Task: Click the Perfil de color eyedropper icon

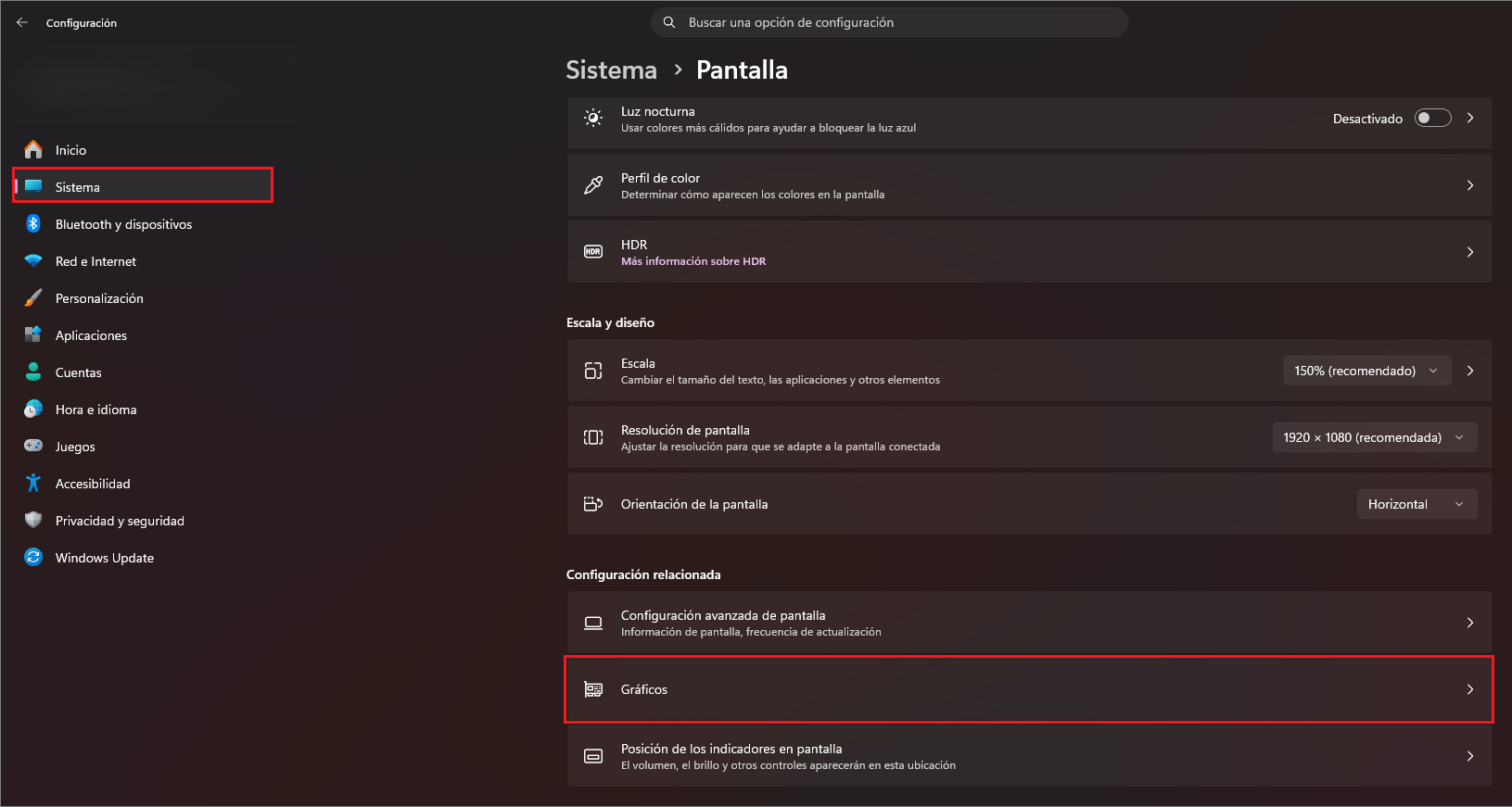Action: tap(593, 185)
